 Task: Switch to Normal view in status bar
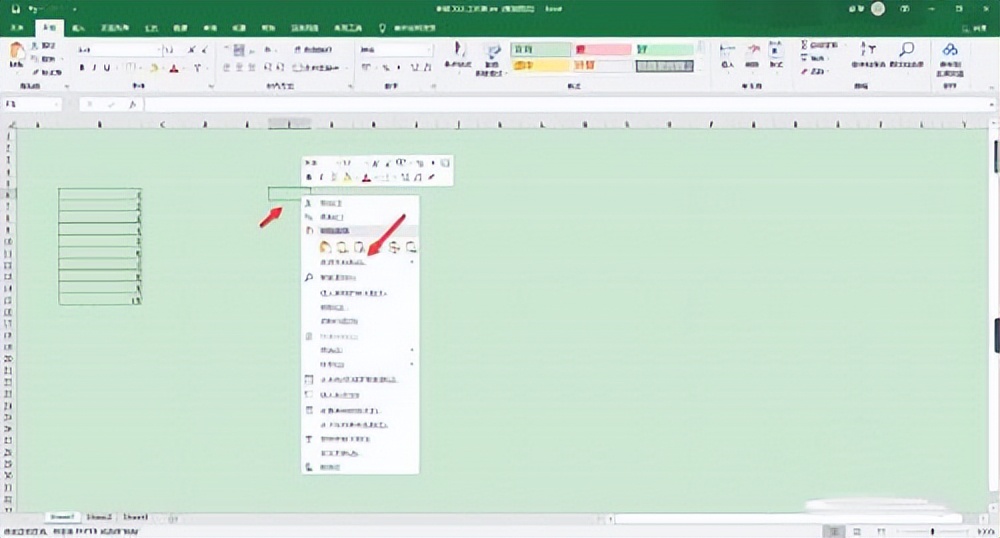[x=834, y=531]
